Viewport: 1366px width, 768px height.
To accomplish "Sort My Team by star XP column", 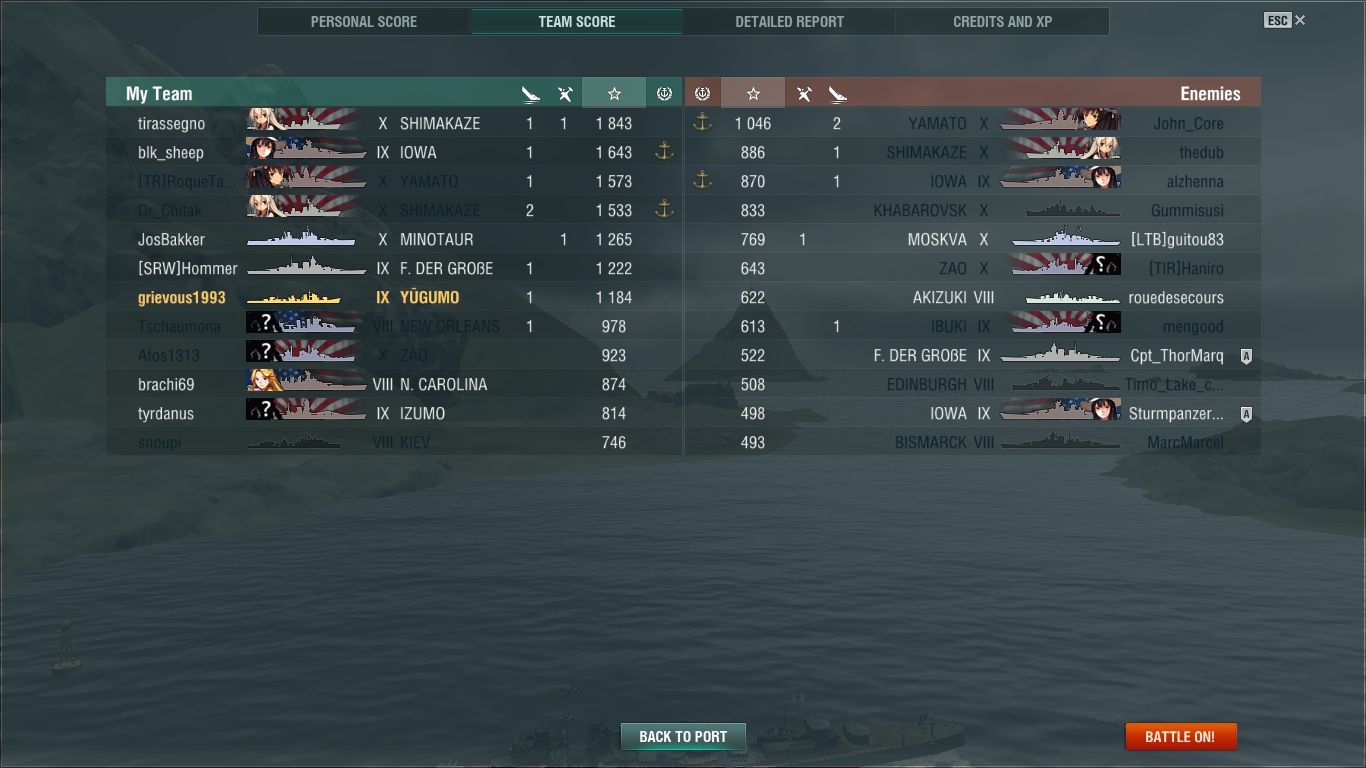I will pos(614,93).
